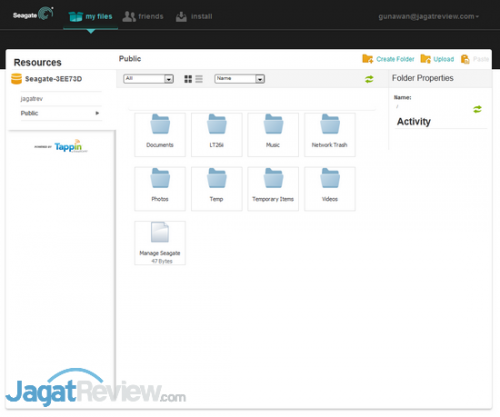
Task: Click the 47 Bytes size label
Action: pyautogui.click(x=162, y=261)
